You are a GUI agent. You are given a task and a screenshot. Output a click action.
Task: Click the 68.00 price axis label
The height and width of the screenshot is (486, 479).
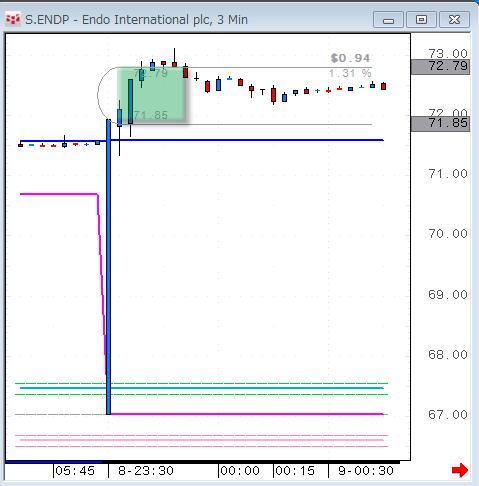click(448, 355)
